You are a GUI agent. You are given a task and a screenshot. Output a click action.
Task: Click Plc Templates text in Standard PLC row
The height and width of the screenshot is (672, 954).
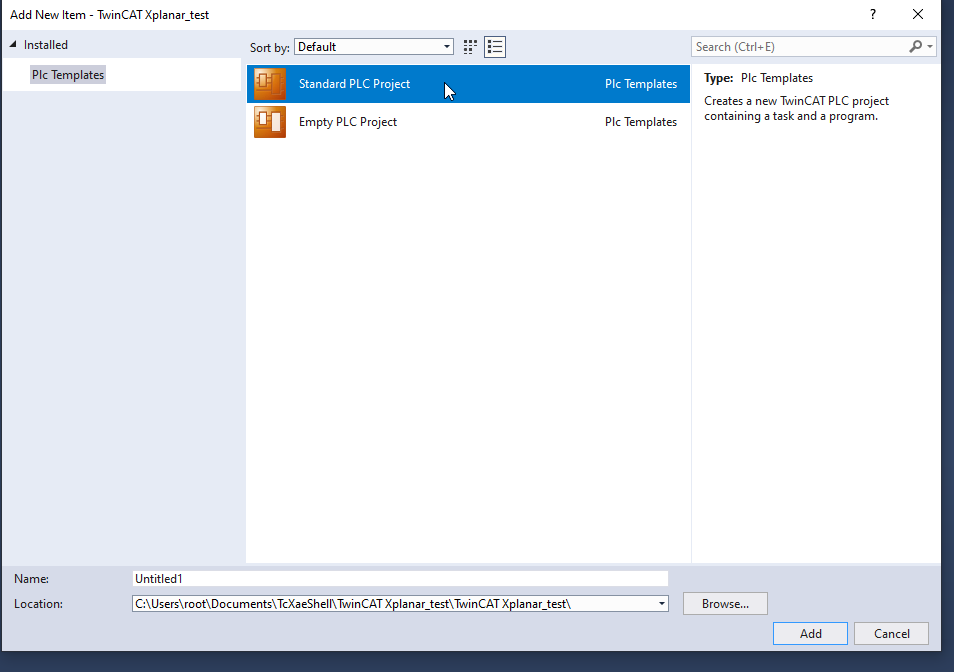click(x=641, y=84)
